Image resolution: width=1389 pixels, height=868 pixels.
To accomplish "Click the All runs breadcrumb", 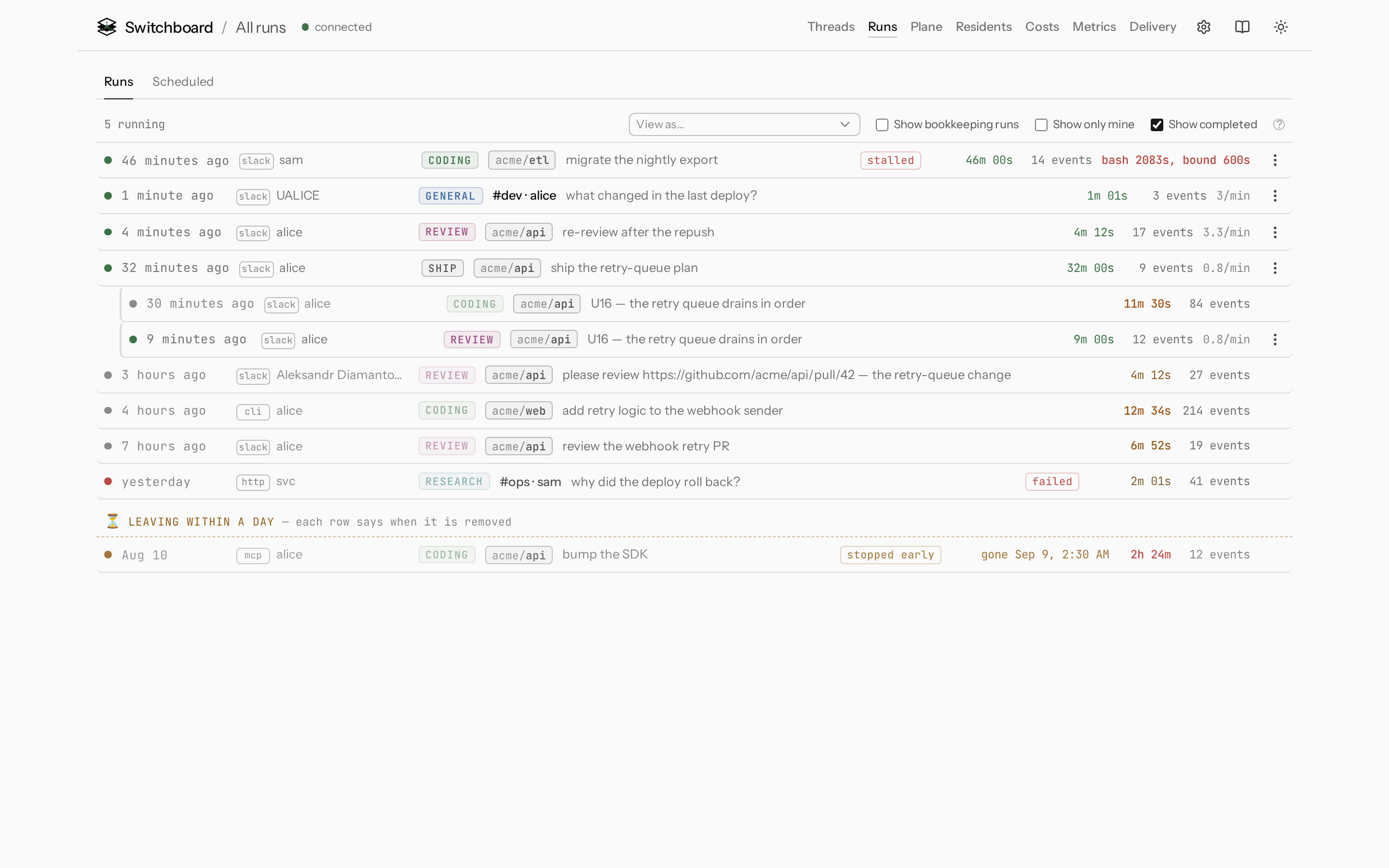I will [x=260, y=27].
